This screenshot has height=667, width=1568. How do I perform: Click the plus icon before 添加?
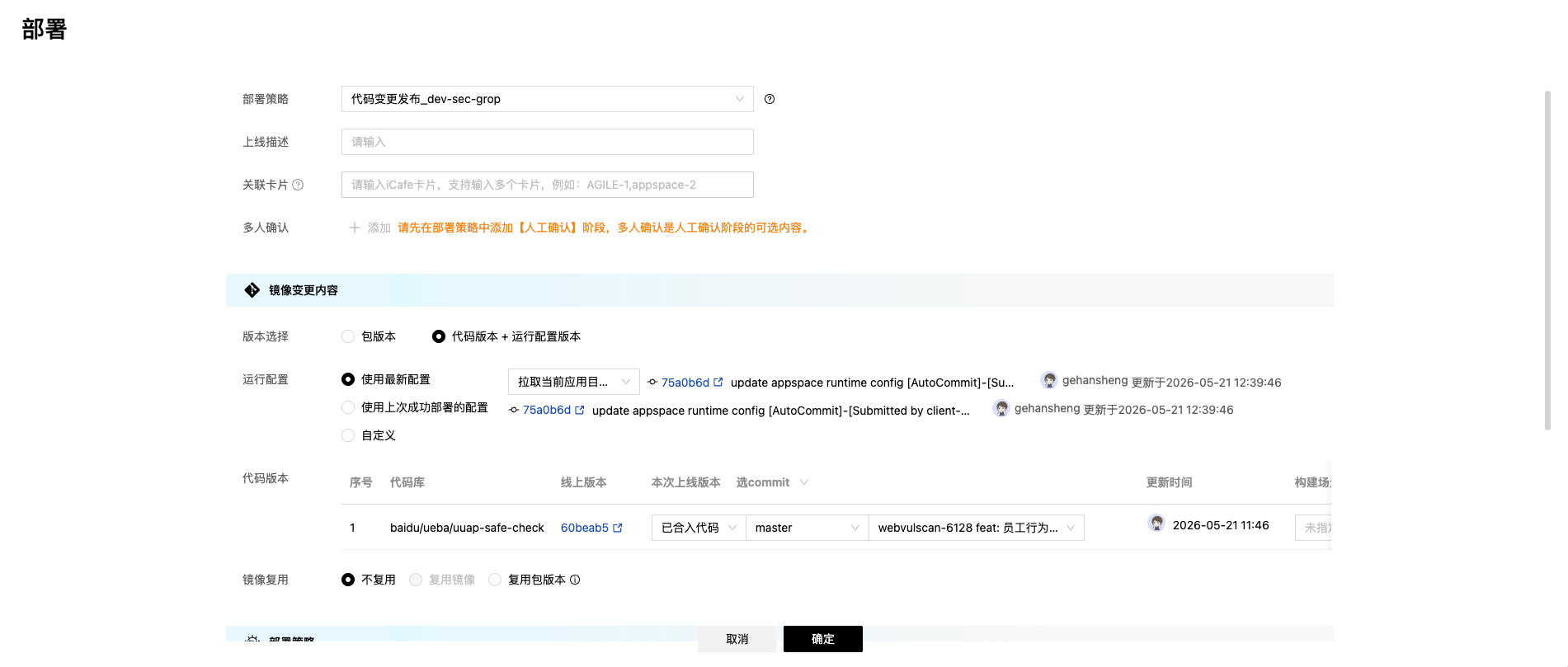tap(355, 228)
